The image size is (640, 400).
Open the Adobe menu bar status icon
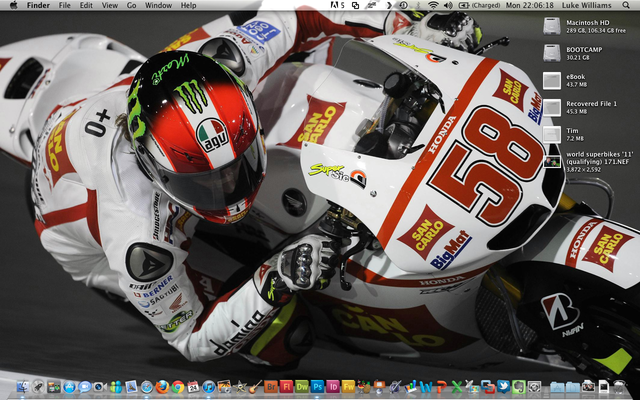[x=337, y=5]
